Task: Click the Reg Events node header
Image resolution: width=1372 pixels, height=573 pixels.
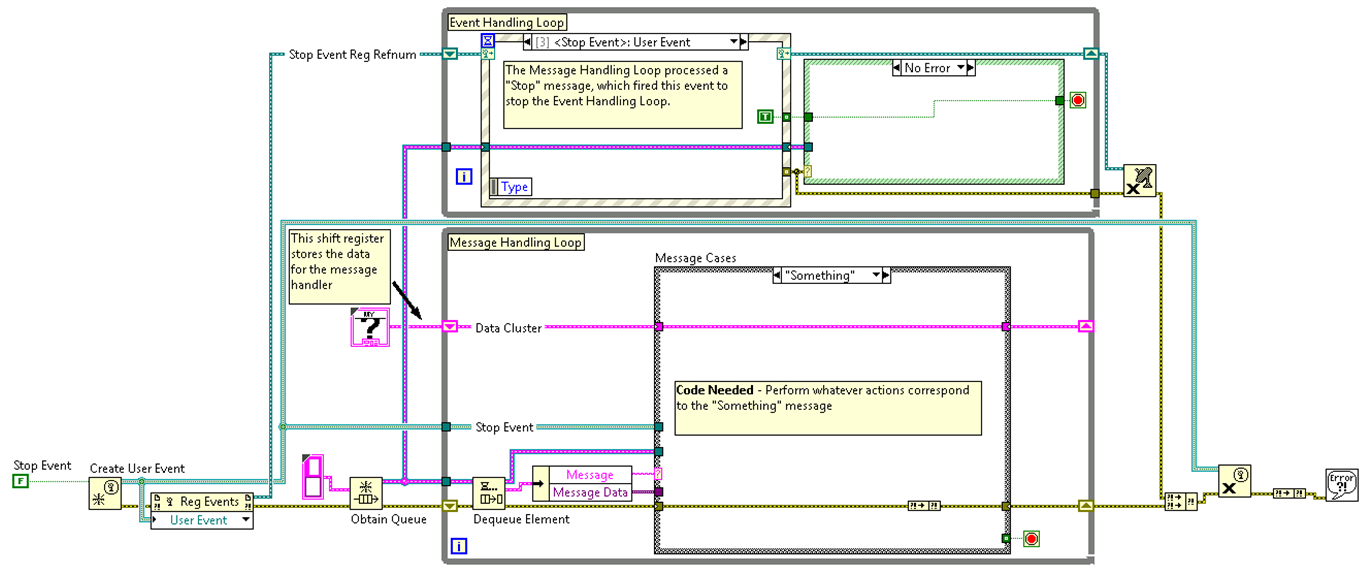Action: coord(202,502)
